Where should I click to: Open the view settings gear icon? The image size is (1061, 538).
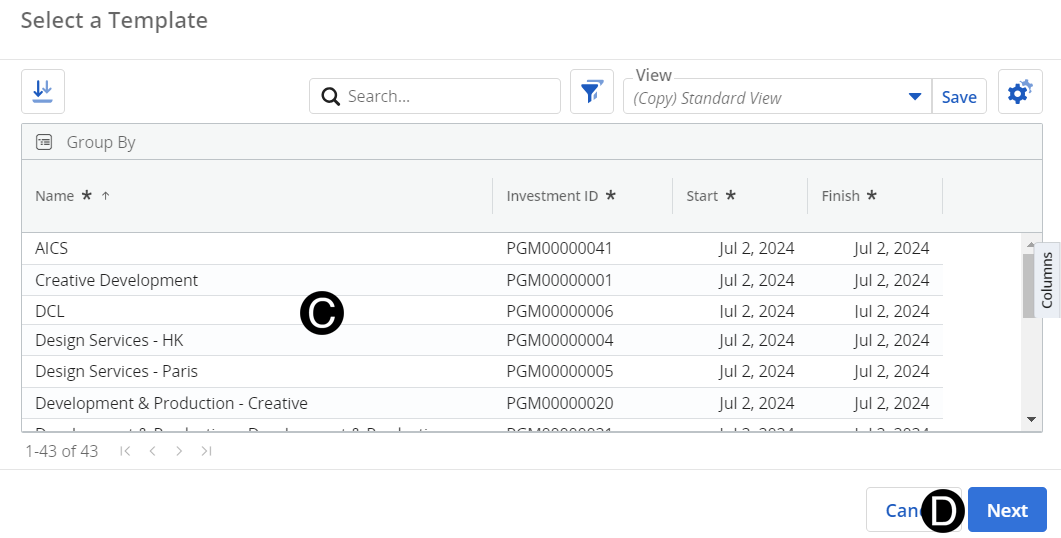point(1019,93)
